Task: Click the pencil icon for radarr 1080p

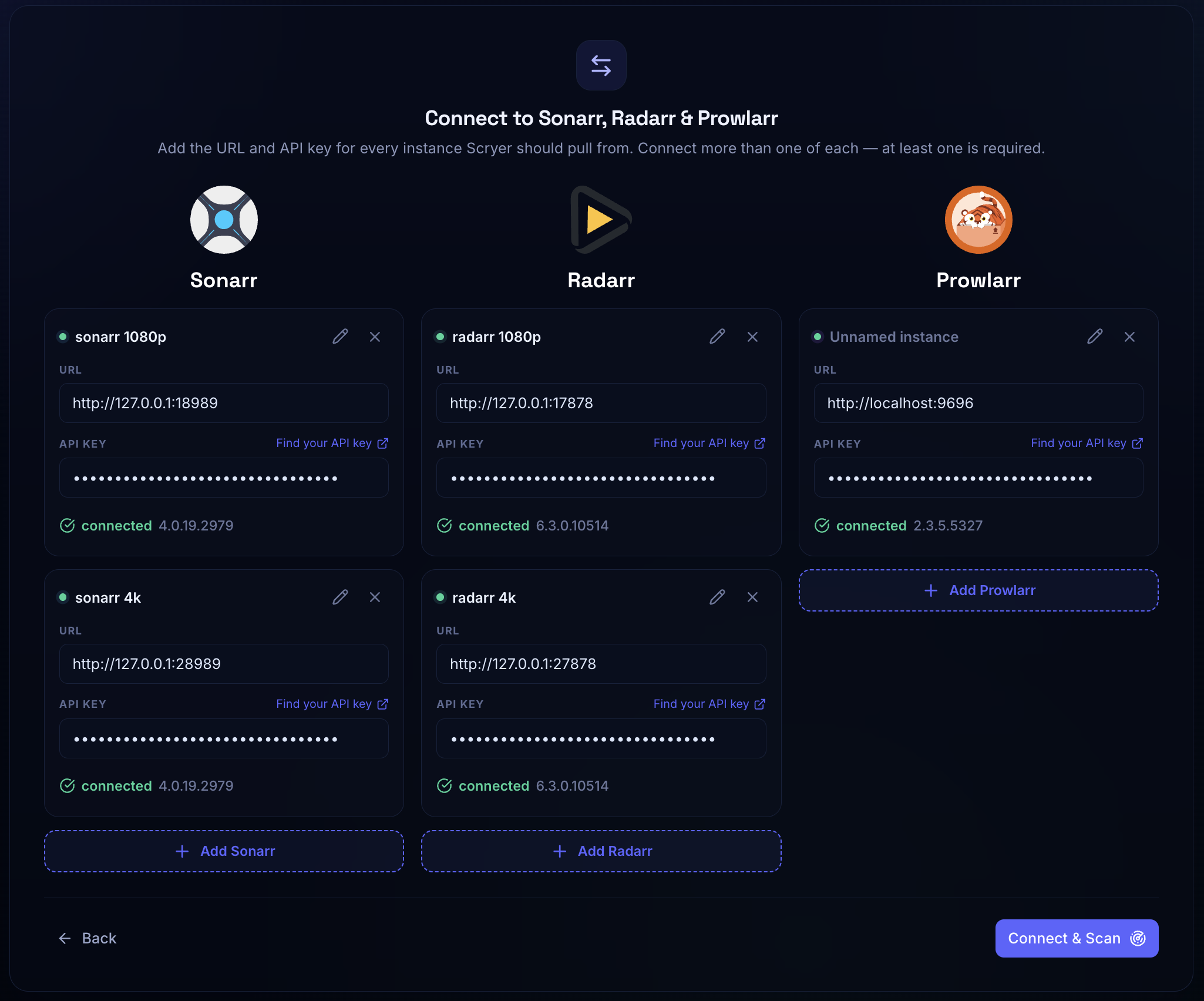Action: (717, 337)
